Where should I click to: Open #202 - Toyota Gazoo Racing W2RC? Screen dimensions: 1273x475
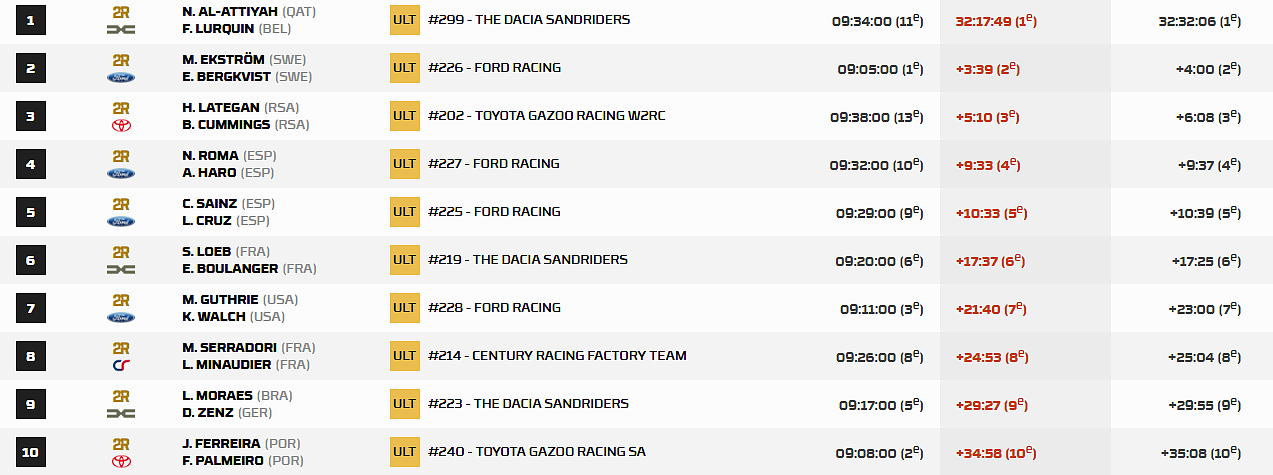(x=546, y=116)
